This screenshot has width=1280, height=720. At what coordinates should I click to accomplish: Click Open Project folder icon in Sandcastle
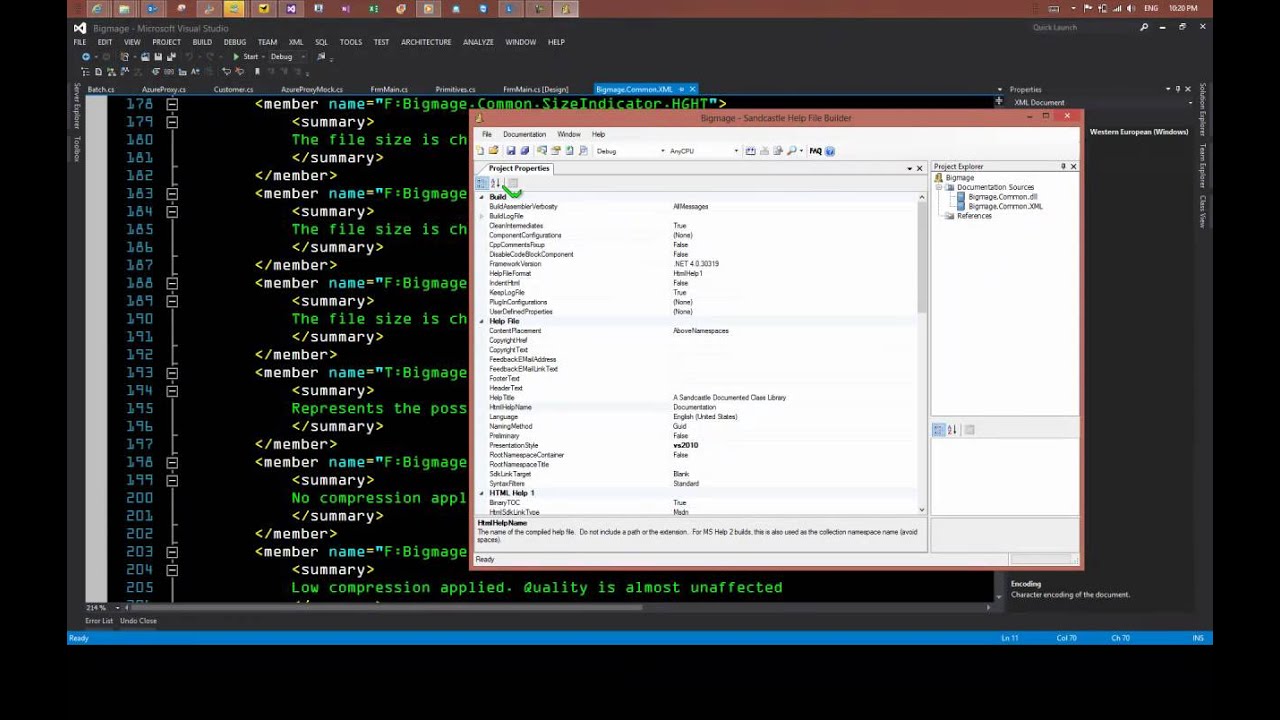(493, 151)
